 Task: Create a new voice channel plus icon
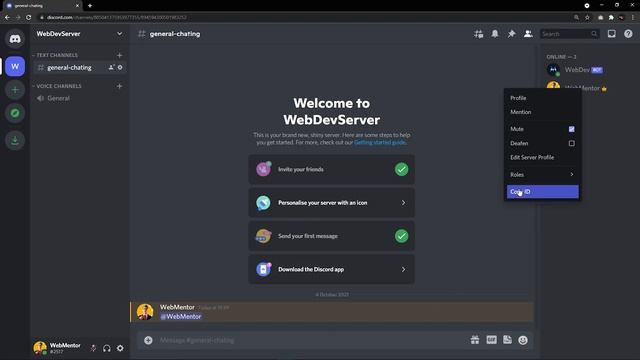pyautogui.click(x=119, y=86)
